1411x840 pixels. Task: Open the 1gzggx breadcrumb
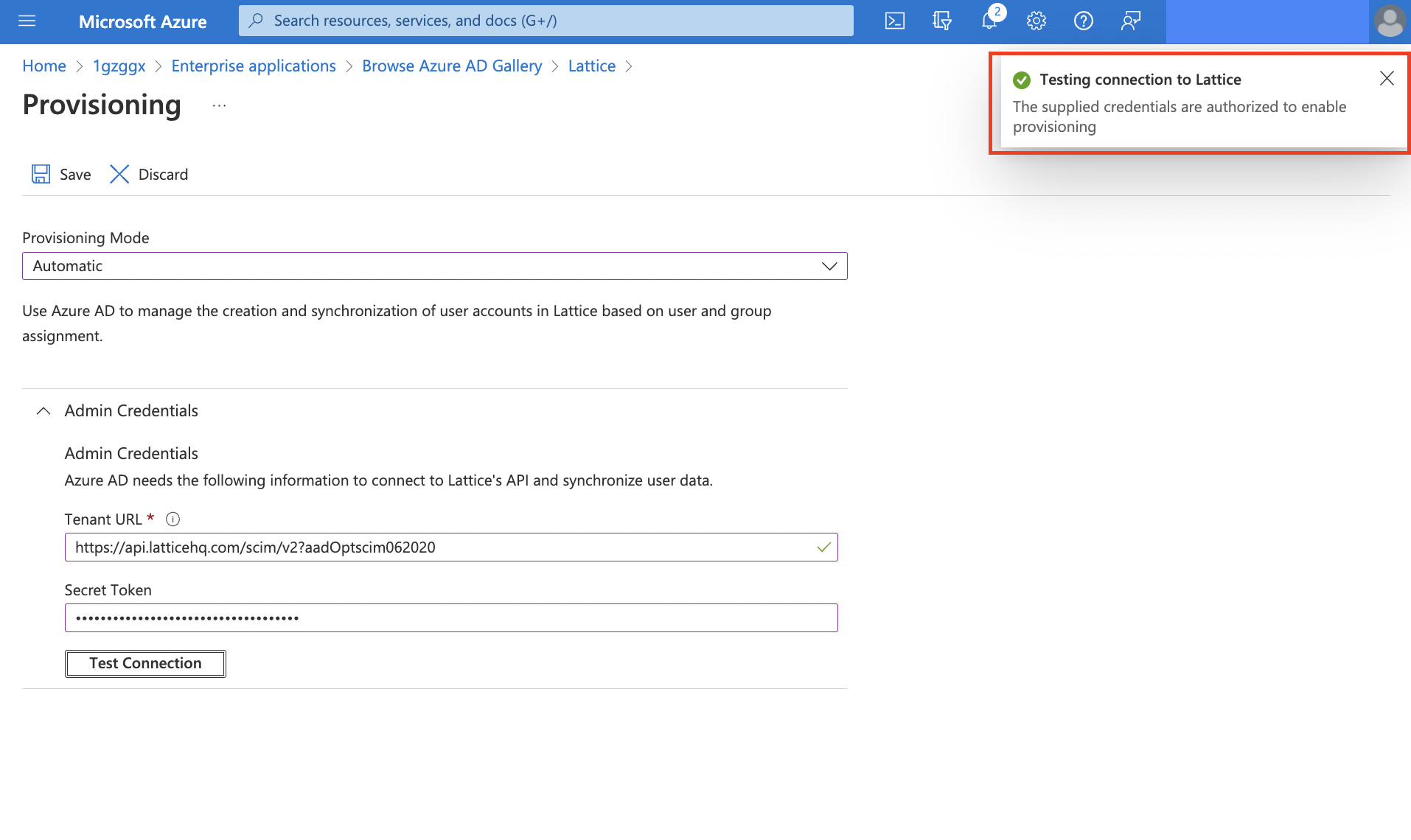click(119, 66)
